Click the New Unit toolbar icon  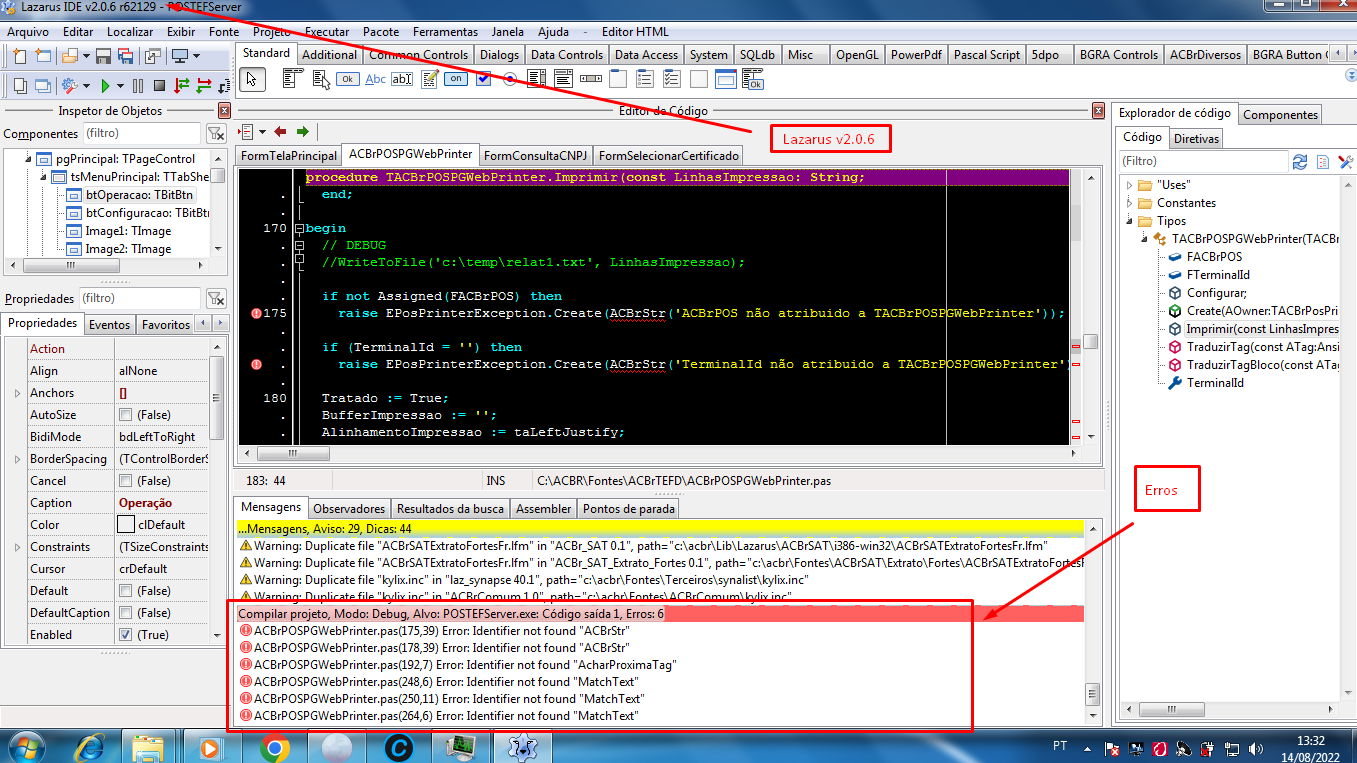pyautogui.click(x=19, y=56)
